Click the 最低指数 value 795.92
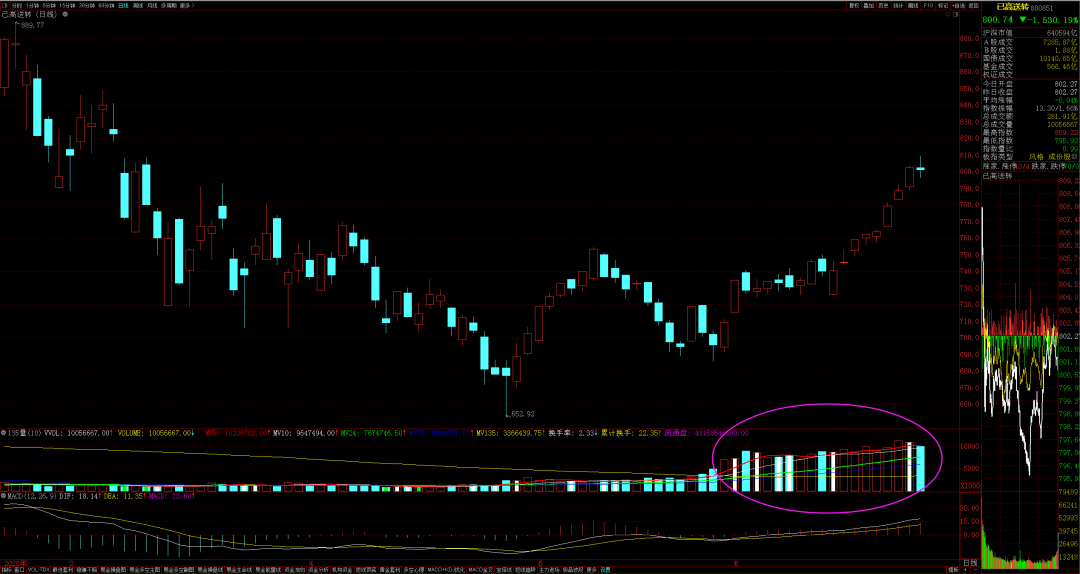The height and width of the screenshot is (574, 1080). 1066,141
